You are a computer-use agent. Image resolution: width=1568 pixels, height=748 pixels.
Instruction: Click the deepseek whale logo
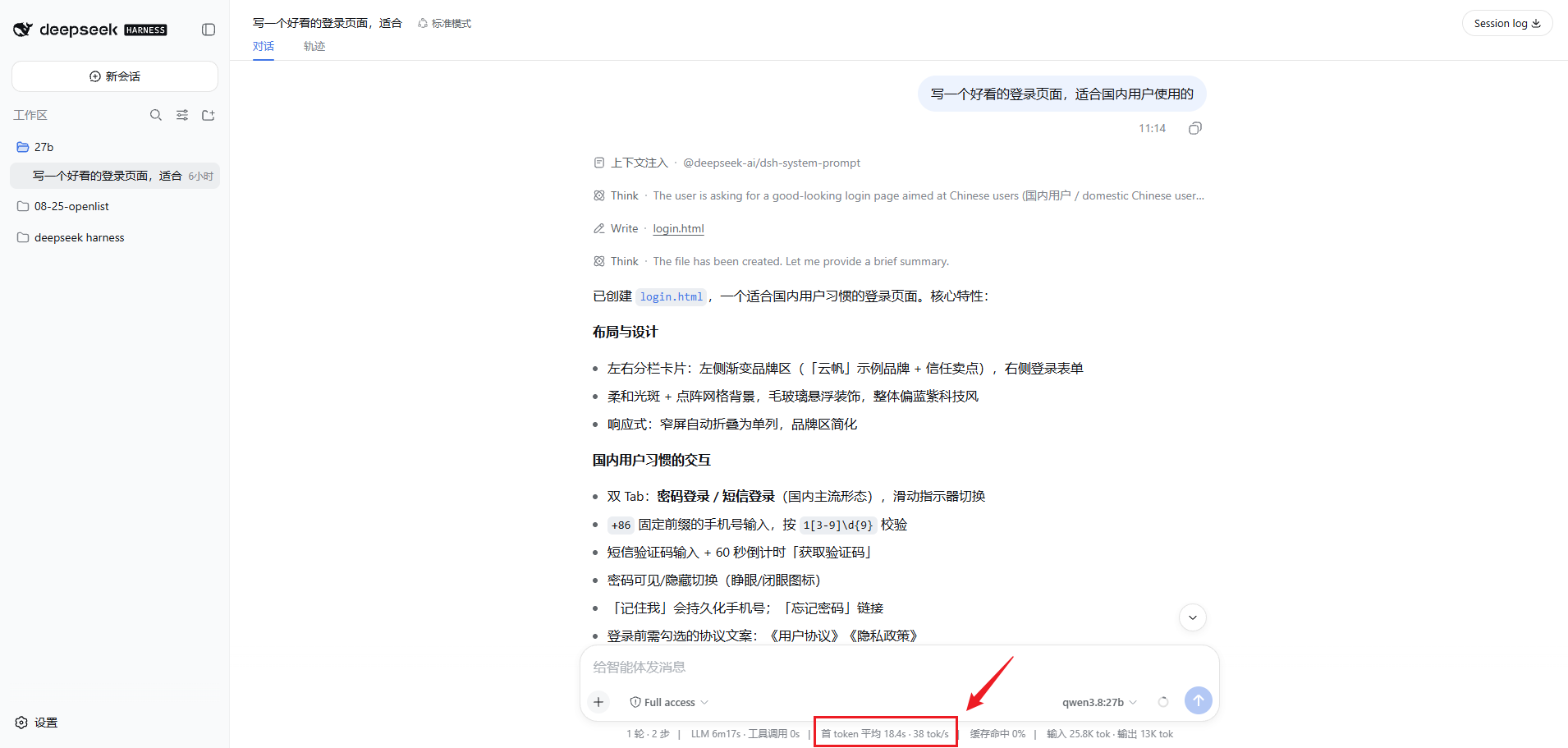23,30
